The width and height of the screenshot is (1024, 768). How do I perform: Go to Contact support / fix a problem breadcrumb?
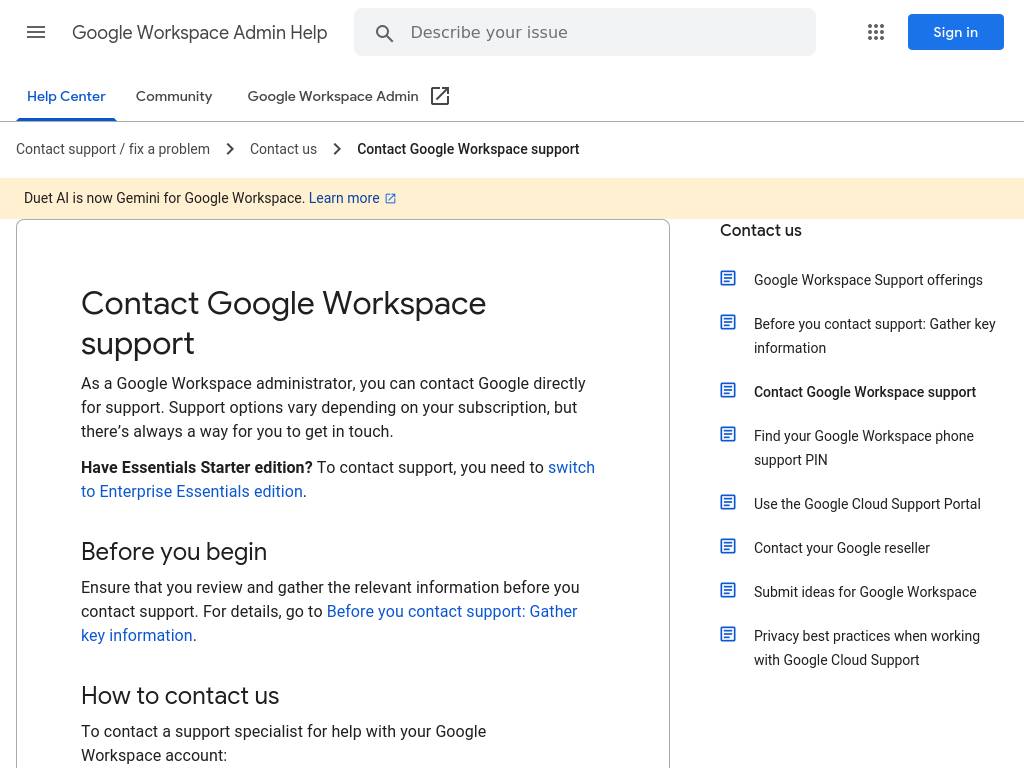(113, 149)
